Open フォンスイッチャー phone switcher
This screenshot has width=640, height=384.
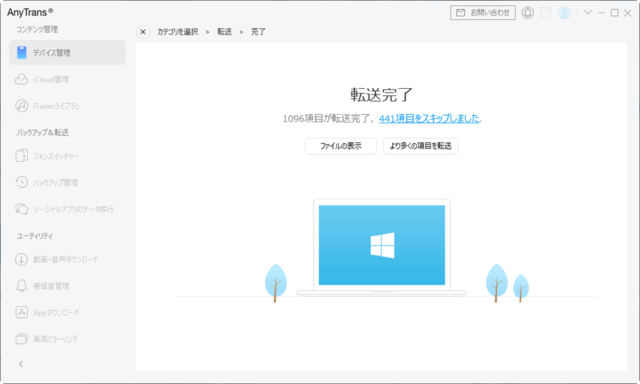click(67, 156)
